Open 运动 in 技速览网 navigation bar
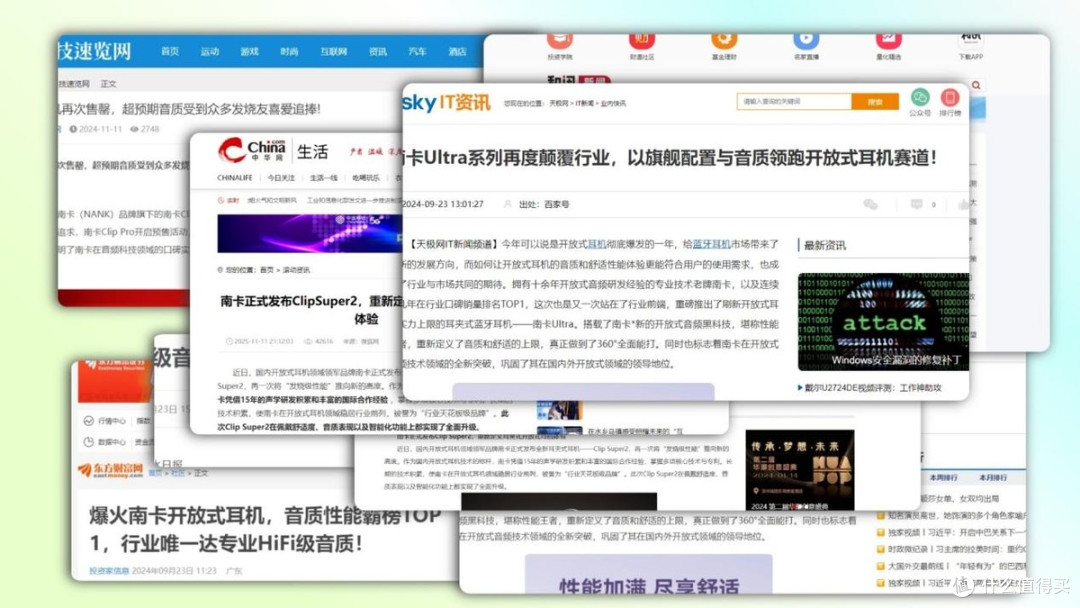The image size is (1080, 608). click(209, 52)
